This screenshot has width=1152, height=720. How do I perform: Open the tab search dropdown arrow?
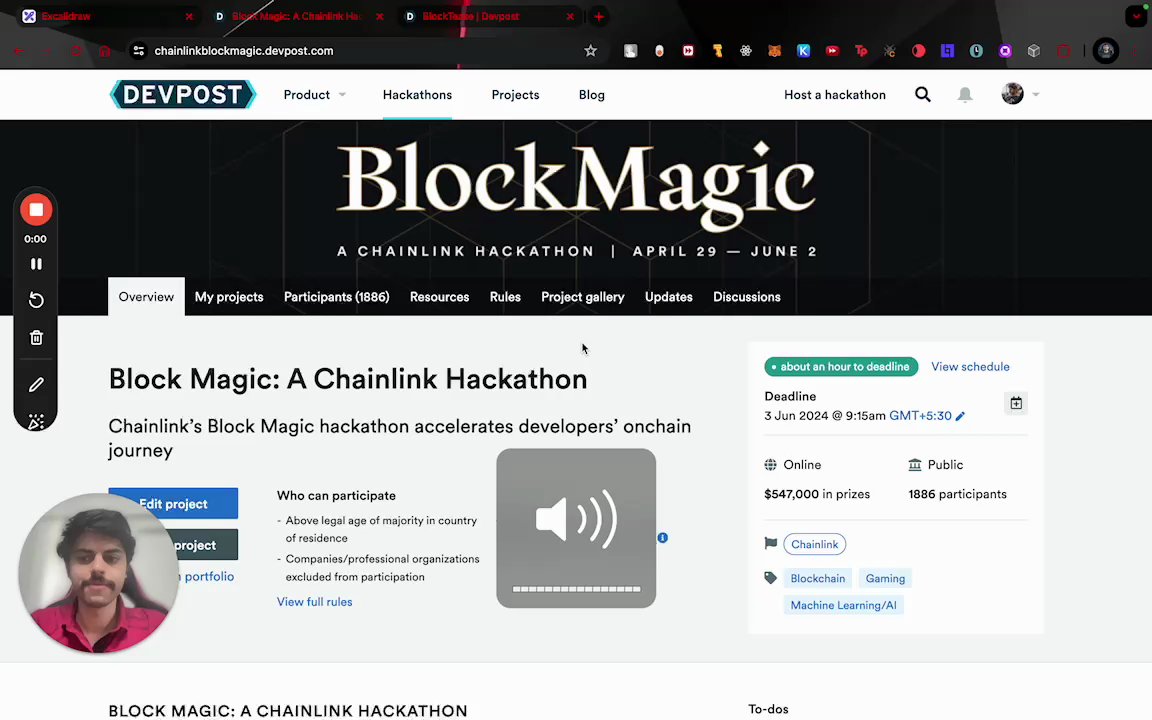point(1136,16)
